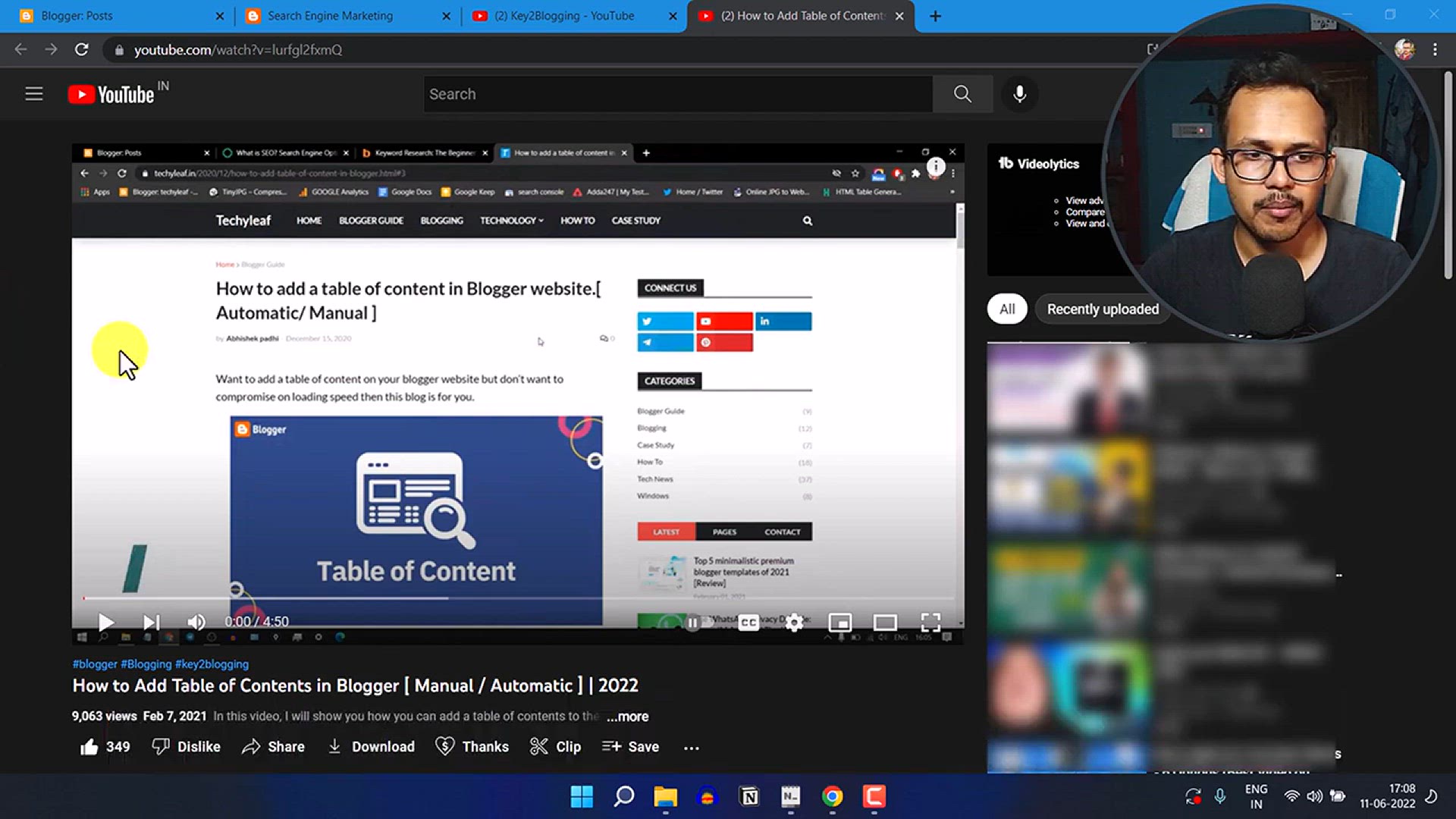Play the video with the play button
Screen dimensions: 1456x819
point(106,623)
